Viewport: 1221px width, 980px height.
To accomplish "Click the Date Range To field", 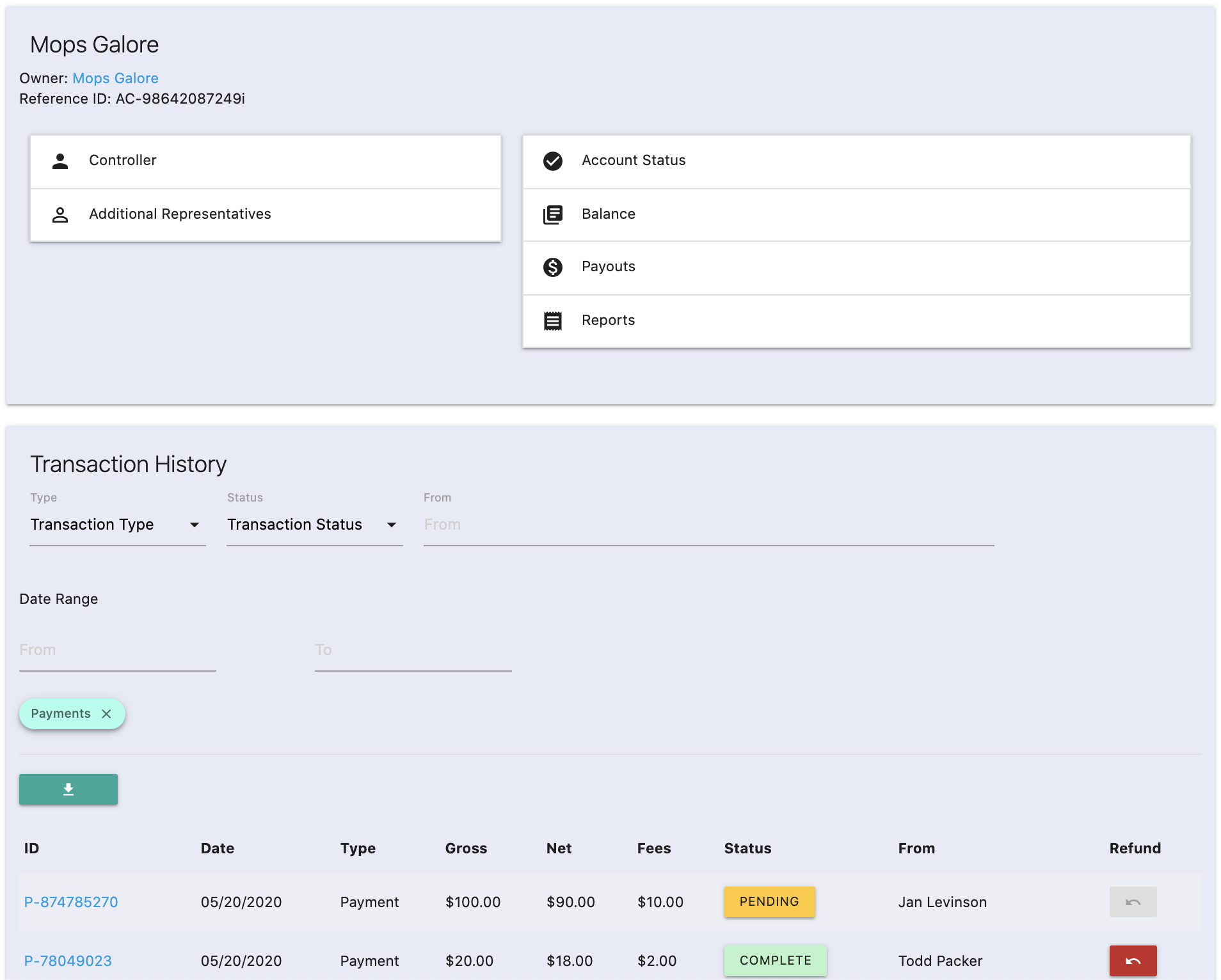I will click(413, 650).
